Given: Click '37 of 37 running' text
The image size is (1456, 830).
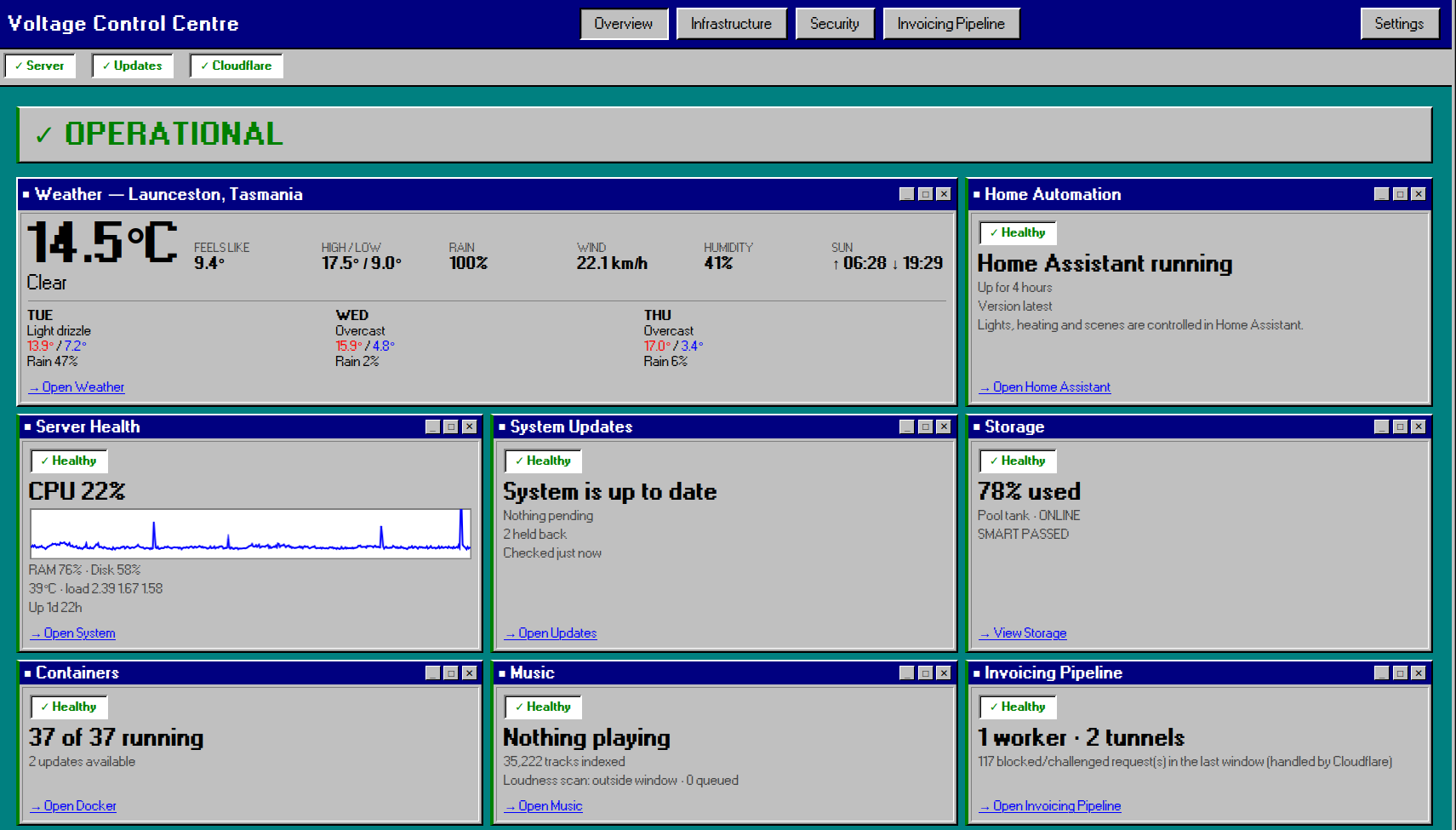Looking at the screenshot, I should click(x=116, y=737).
